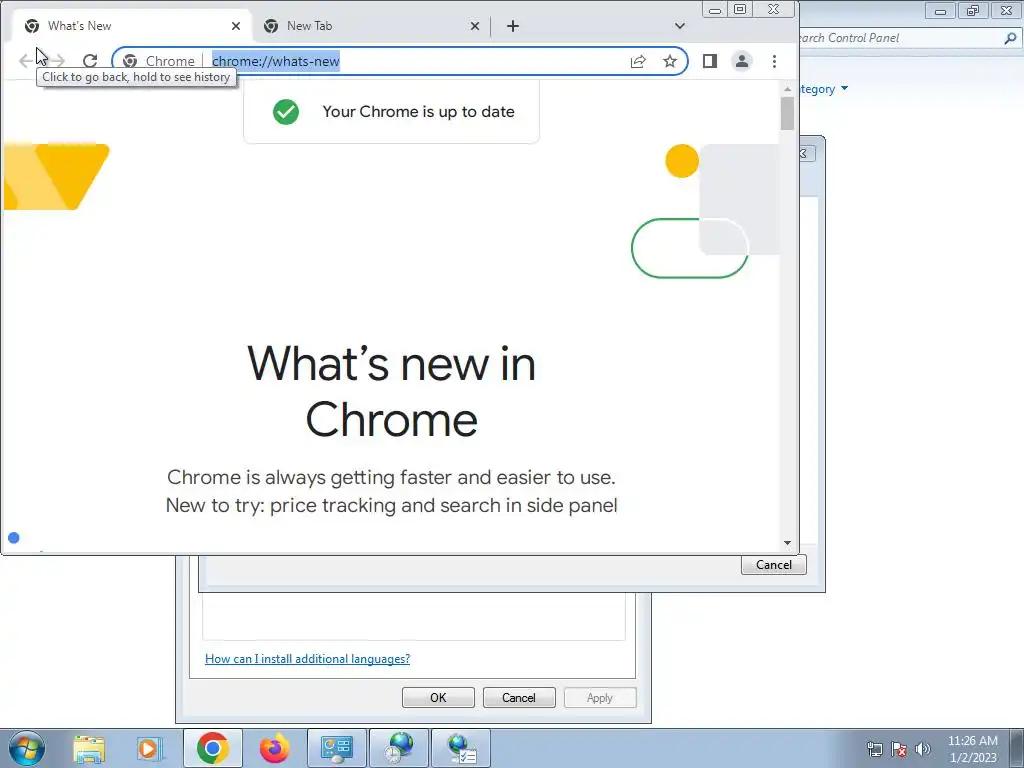Click the Show Desktop button
Screen dimensions: 1024x768
click(1017, 748)
